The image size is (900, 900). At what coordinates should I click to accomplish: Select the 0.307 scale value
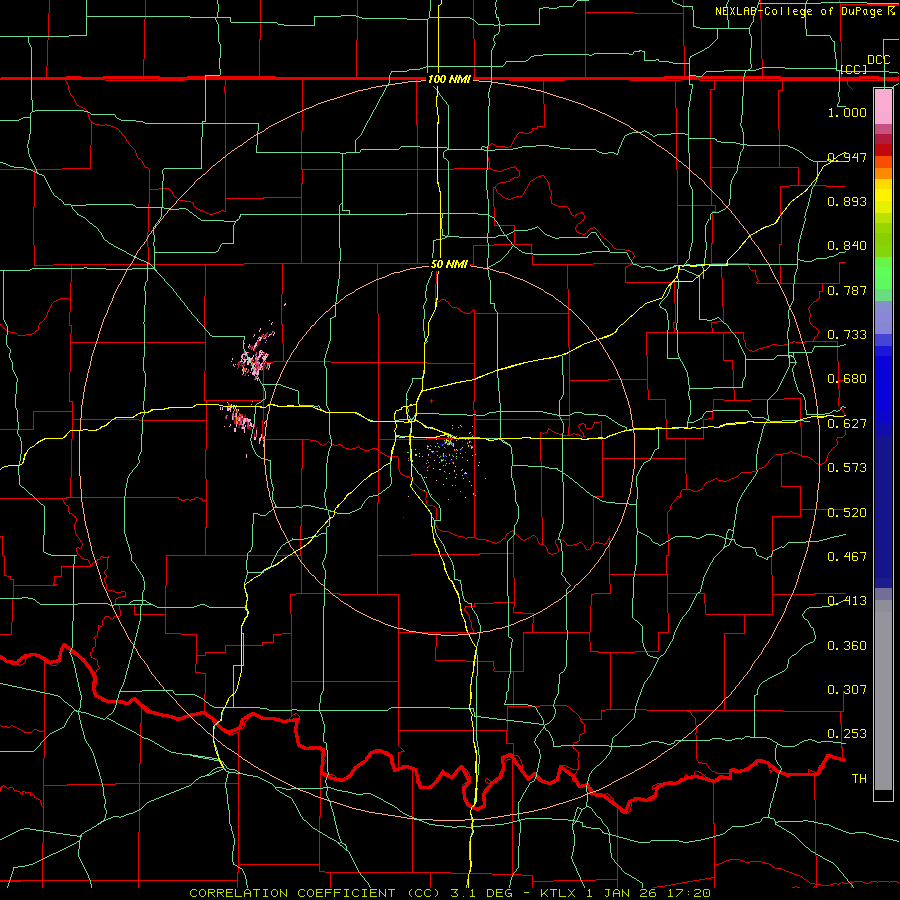pos(847,690)
